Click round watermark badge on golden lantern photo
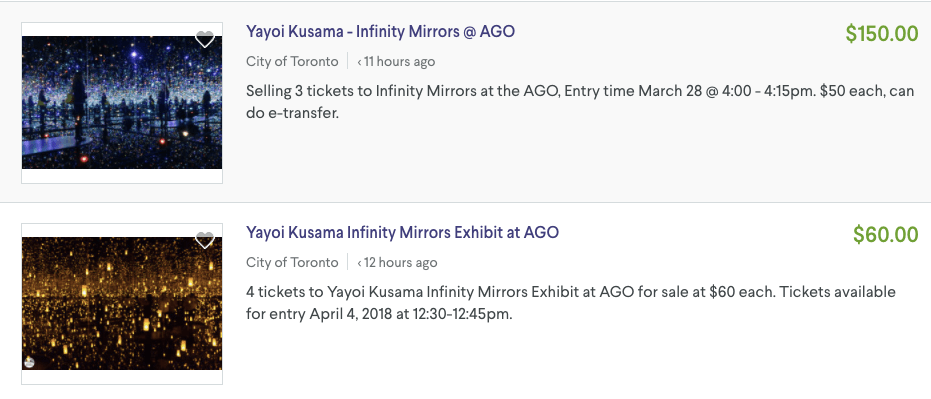Screen dimensions: 931x399 (30, 362)
